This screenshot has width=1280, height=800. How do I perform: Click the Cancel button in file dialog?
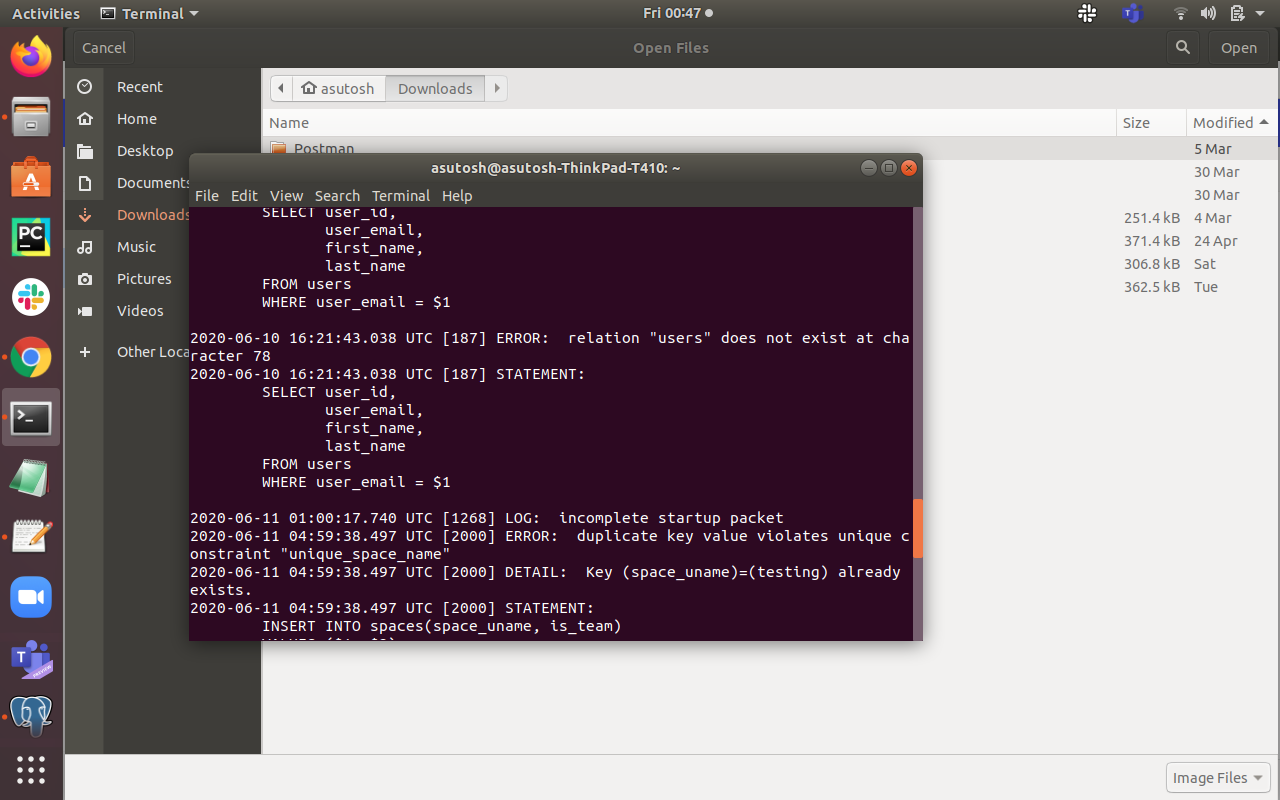tap(104, 47)
